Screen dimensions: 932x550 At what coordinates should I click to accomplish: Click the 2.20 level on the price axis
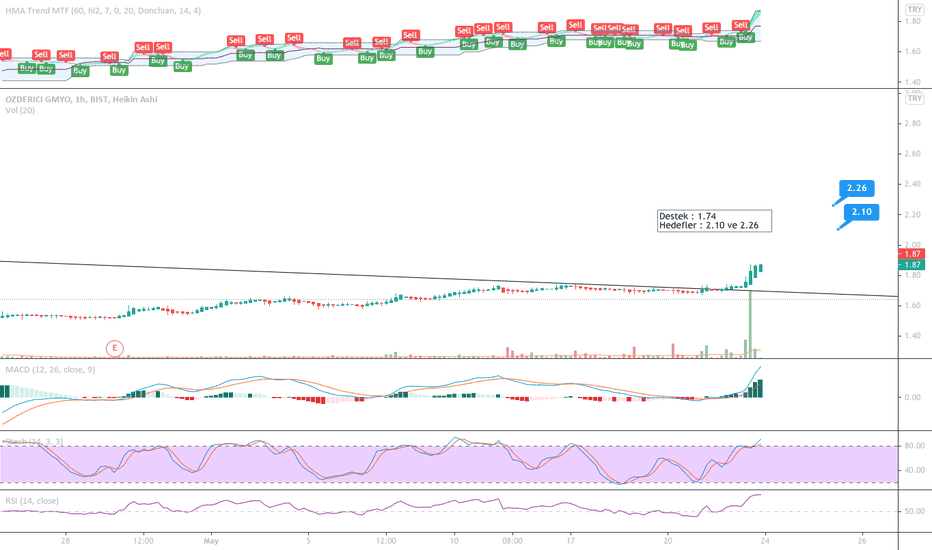coord(912,215)
